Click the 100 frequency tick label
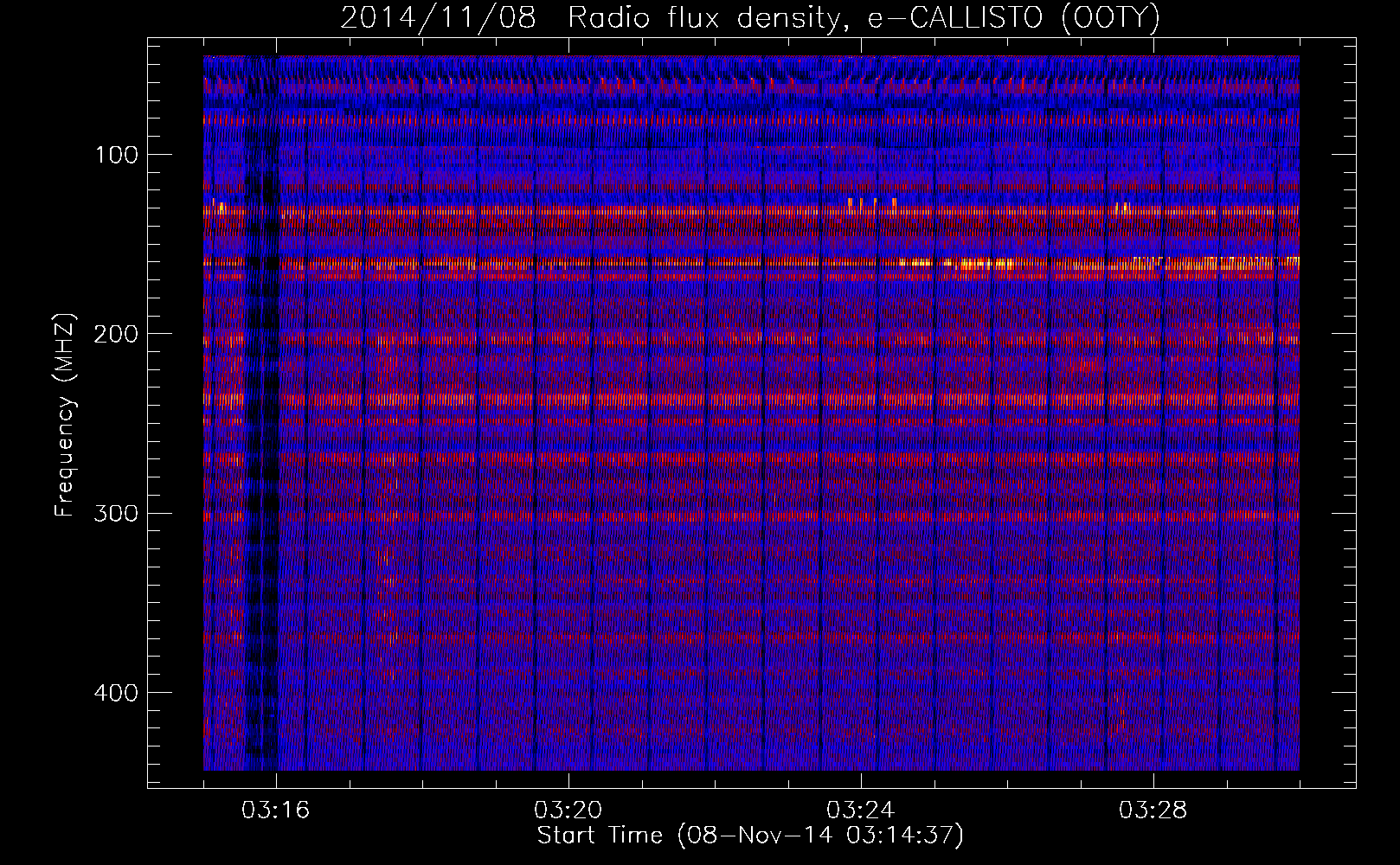The height and width of the screenshot is (865, 1400). pos(115,155)
